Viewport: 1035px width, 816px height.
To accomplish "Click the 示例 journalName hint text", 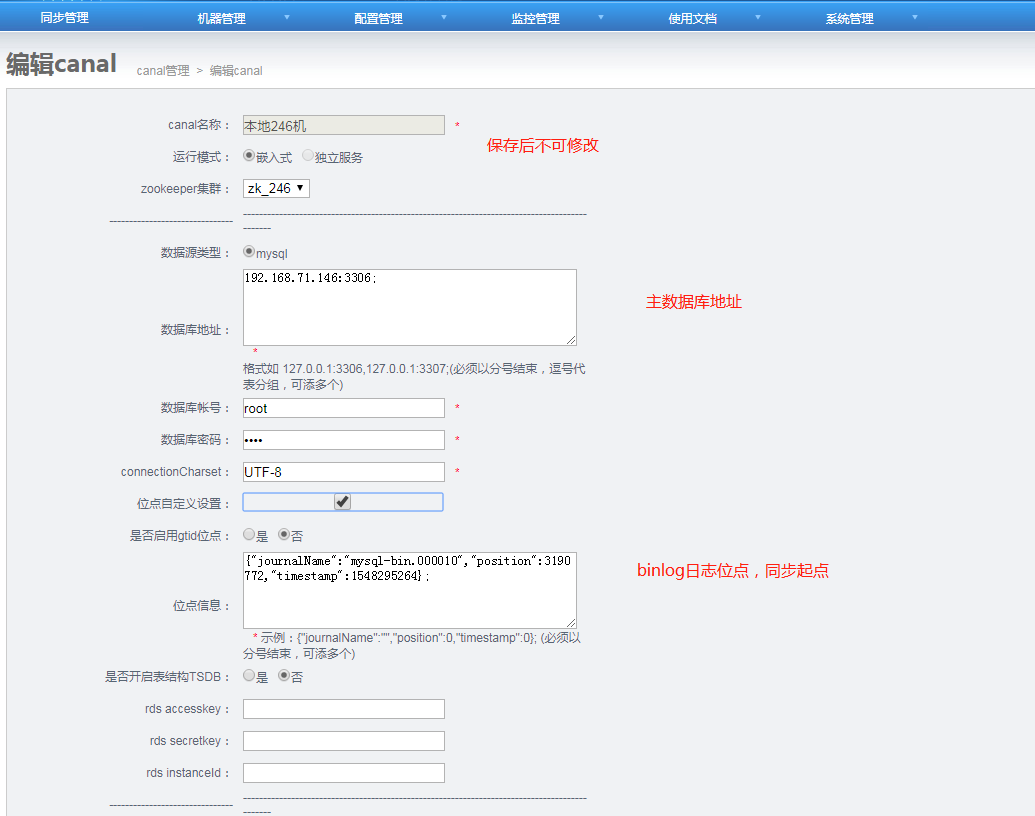I will pyautogui.click(x=414, y=646).
